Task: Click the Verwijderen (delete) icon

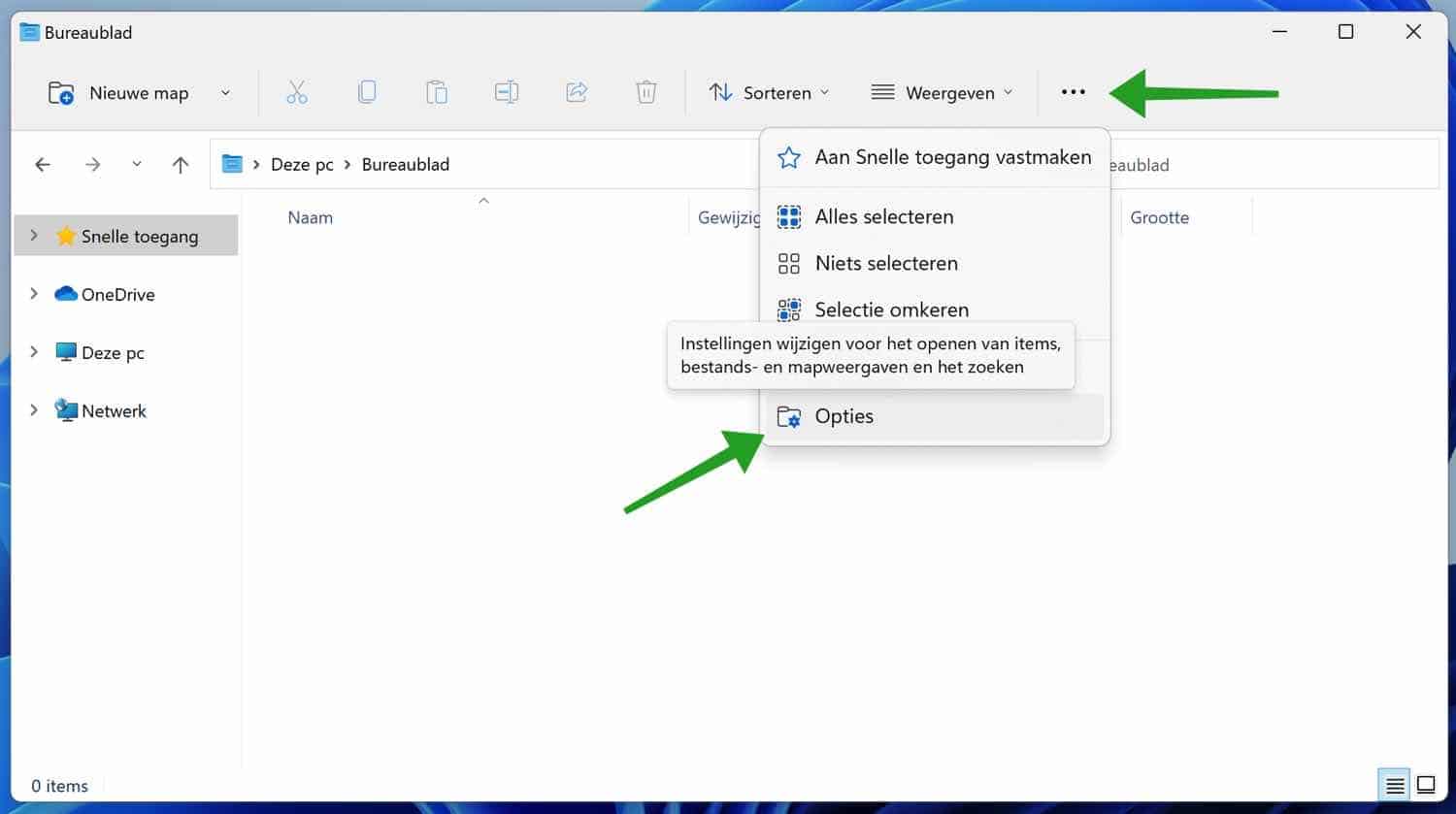Action: (645, 92)
